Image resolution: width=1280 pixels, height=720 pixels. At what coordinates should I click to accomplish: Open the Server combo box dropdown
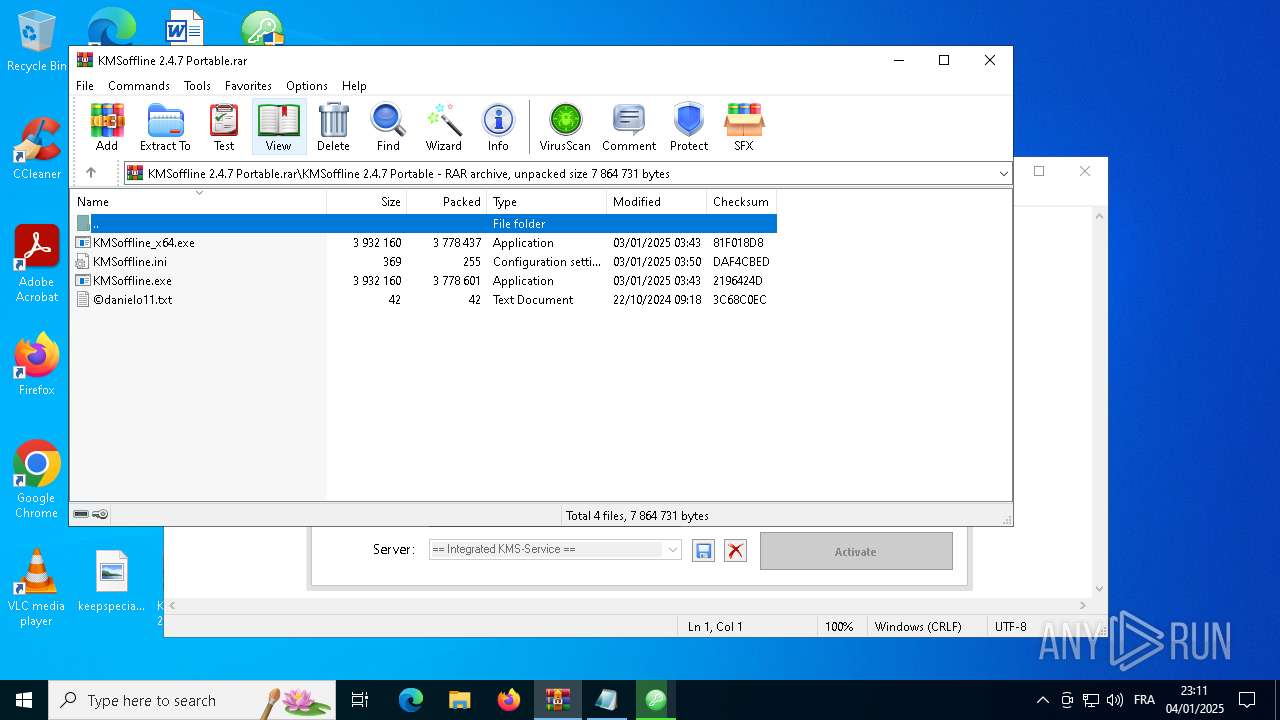click(x=673, y=550)
